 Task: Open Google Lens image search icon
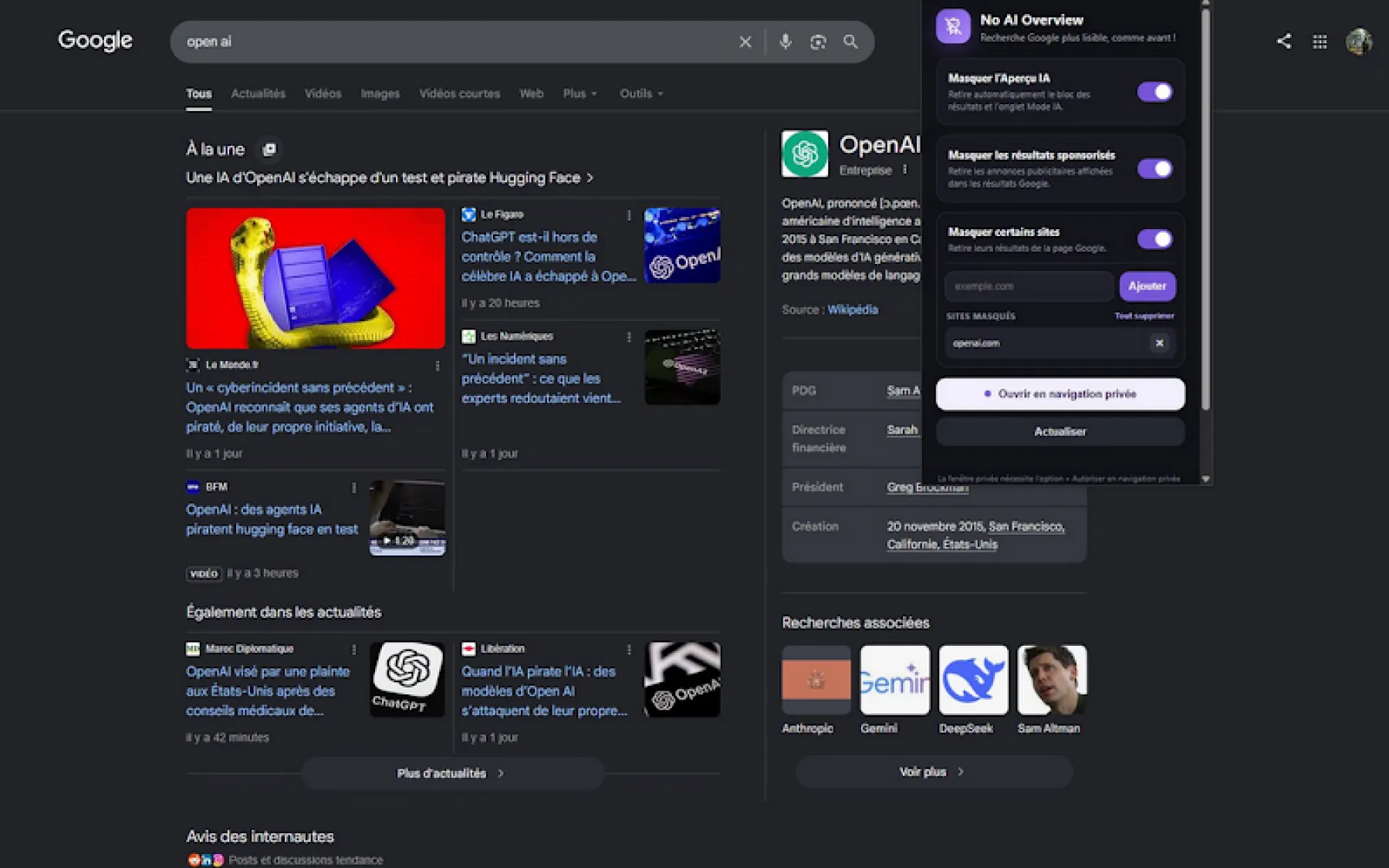tap(818, 42)
